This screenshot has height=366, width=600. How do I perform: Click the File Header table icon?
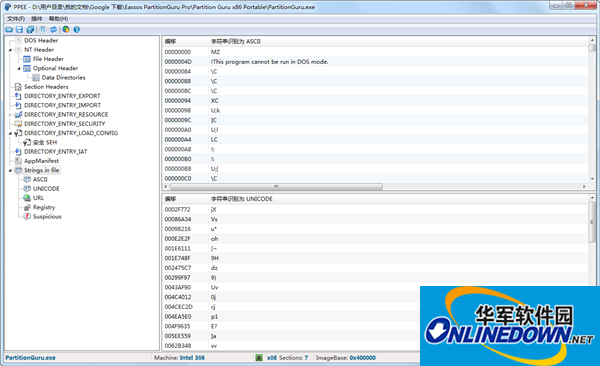[x=27, y=59]
